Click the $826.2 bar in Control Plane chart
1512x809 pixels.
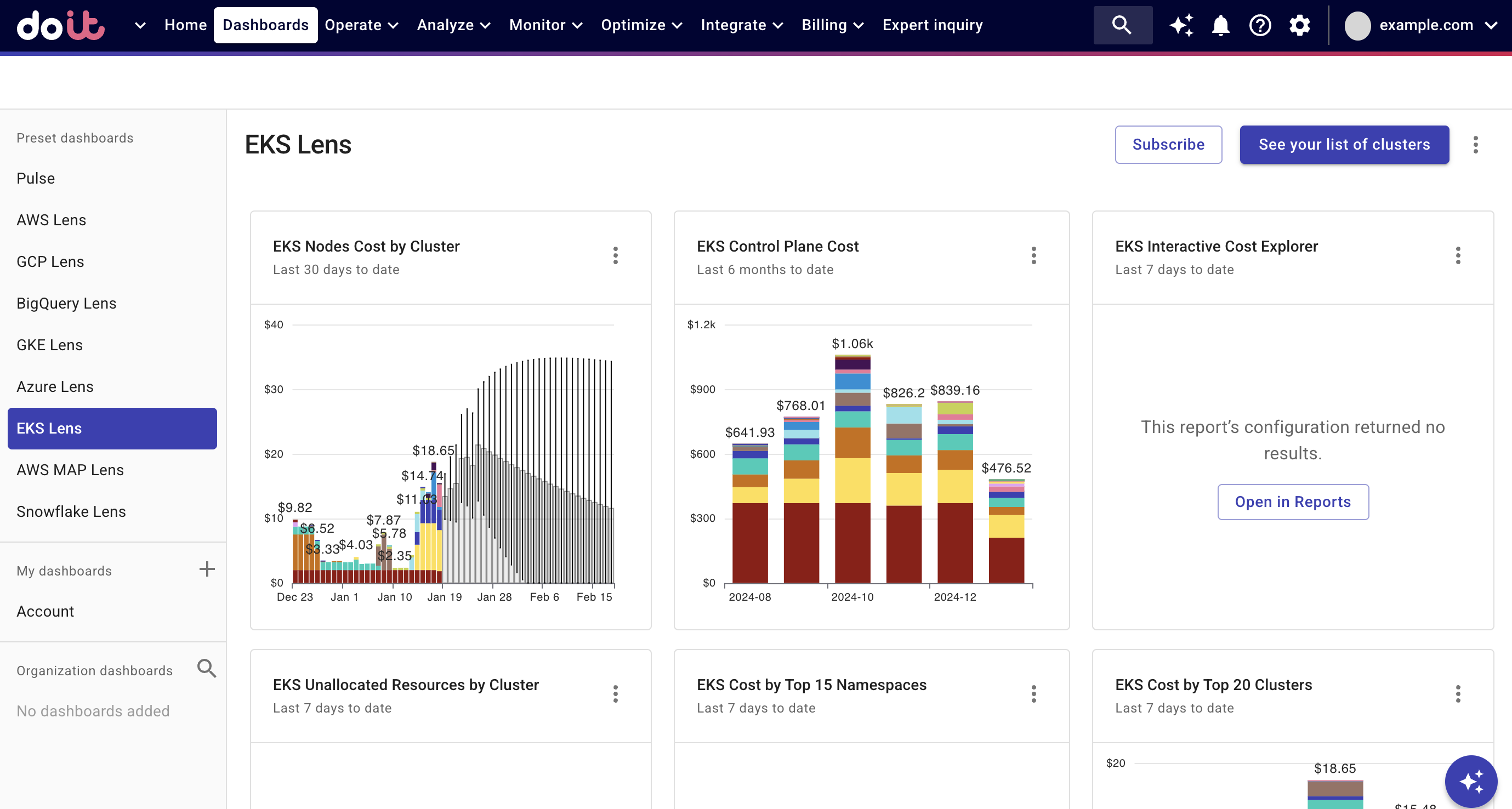pos(903,493)
